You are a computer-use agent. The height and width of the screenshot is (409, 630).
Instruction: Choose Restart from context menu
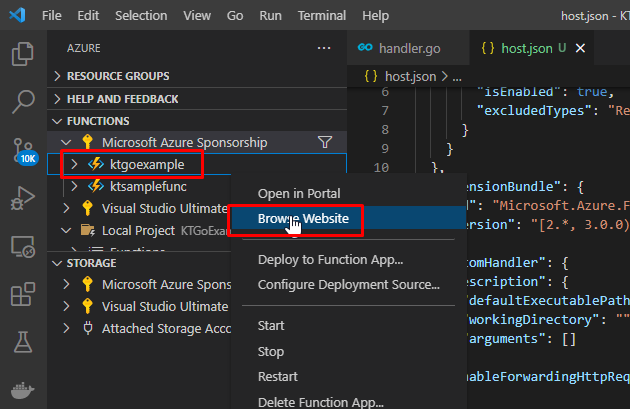348,376
